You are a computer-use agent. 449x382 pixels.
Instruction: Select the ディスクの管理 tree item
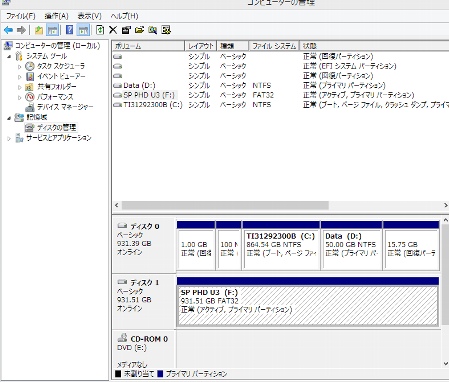click(x=56, y=128)
